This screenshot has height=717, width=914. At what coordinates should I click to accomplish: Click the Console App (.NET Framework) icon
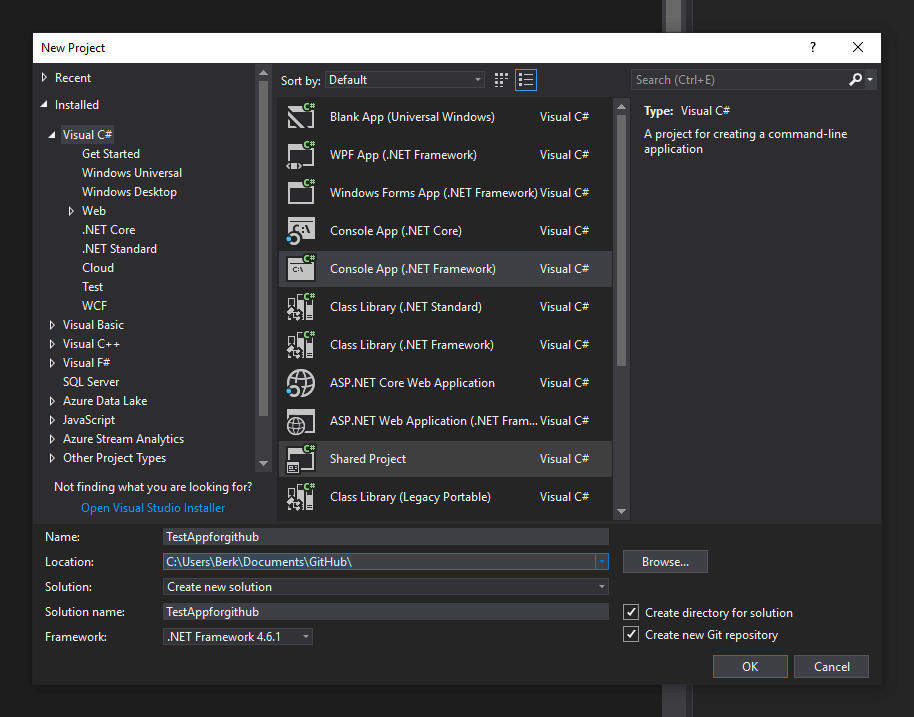click(301, 268)
